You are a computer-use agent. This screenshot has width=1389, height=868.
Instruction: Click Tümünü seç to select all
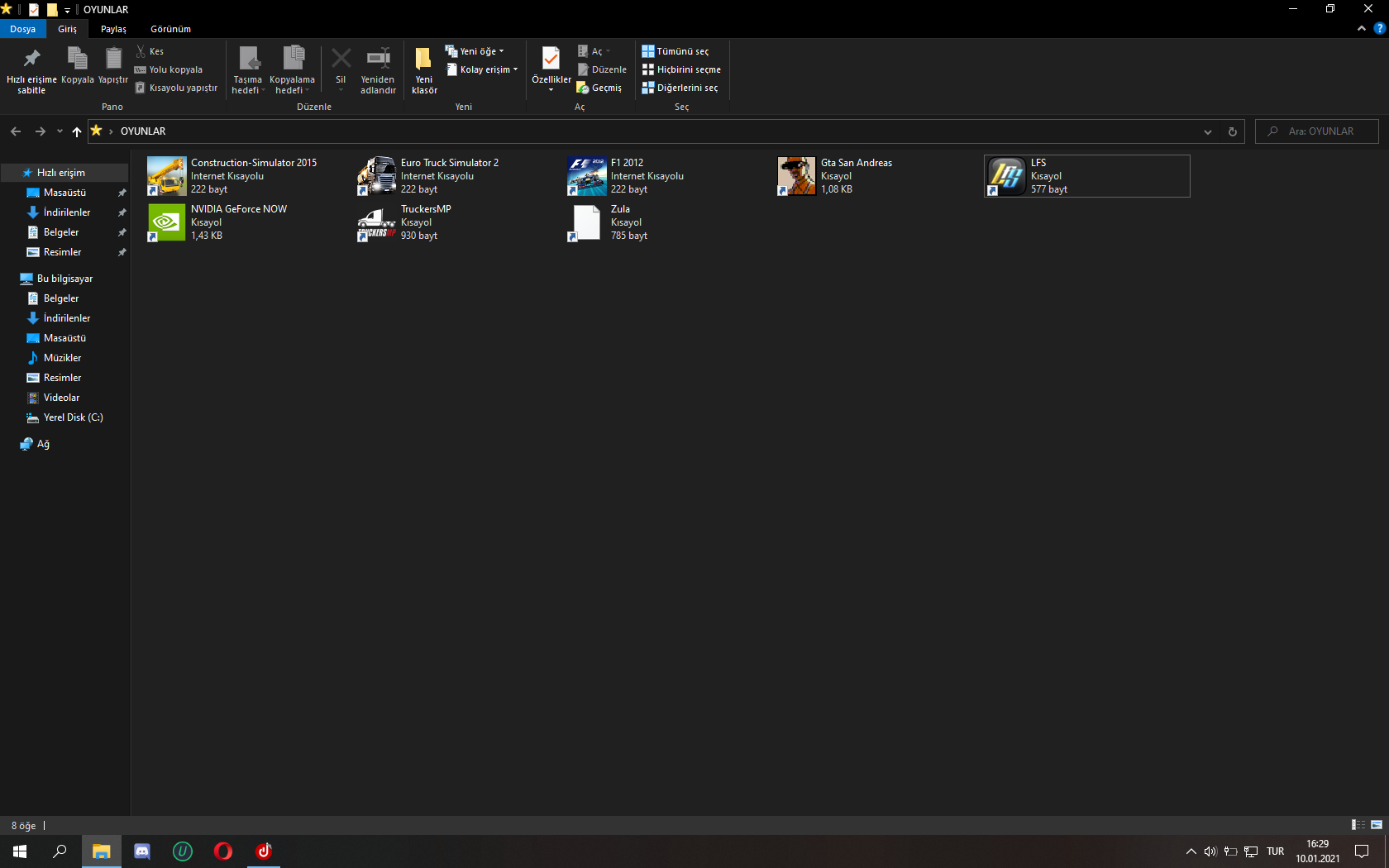pos(675,51)
